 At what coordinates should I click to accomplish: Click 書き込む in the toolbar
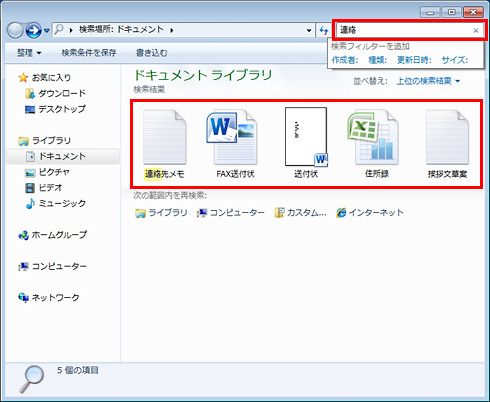(x=152, y=53)
